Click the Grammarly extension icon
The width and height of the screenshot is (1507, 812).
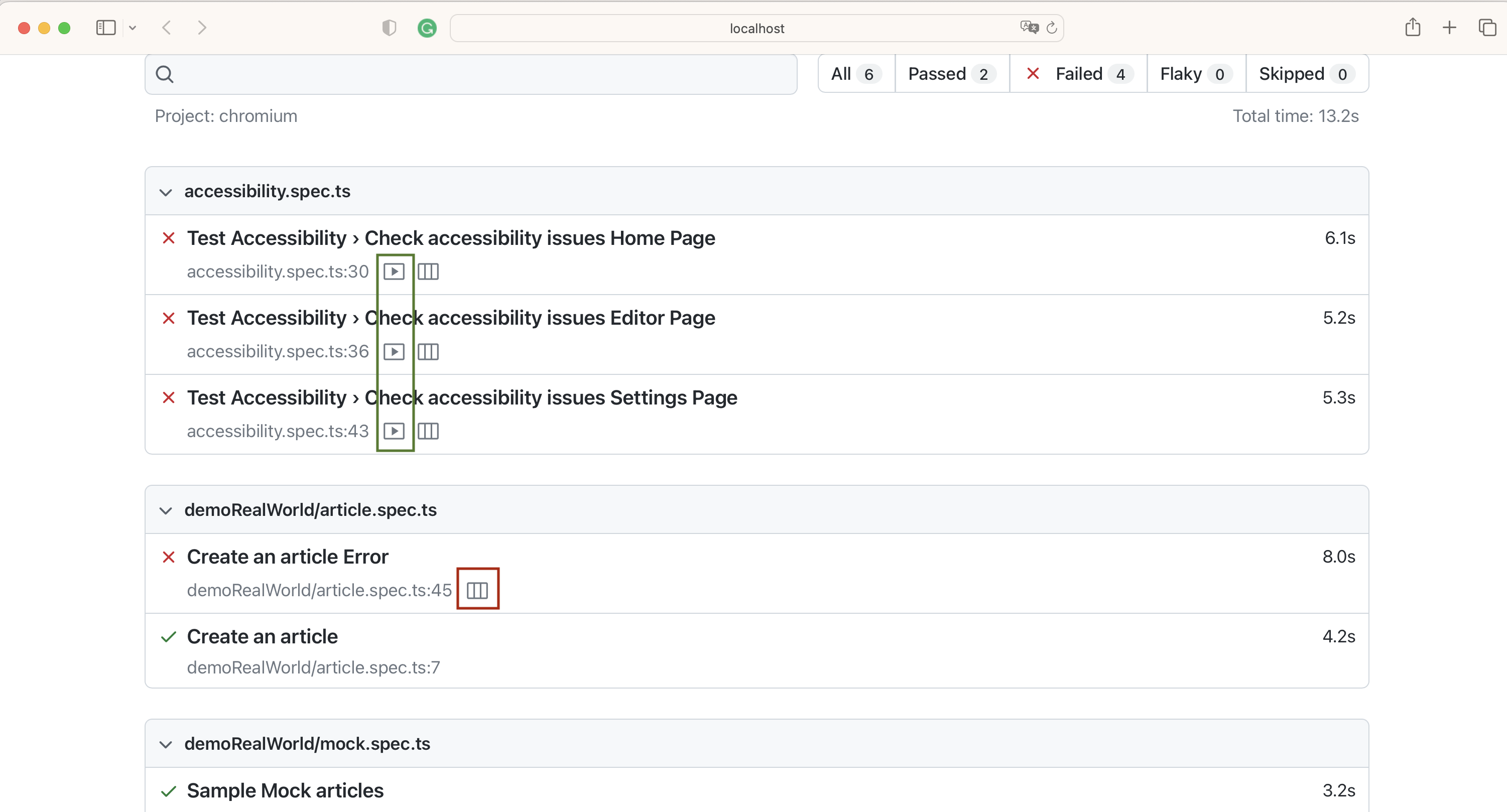[427, 28]
